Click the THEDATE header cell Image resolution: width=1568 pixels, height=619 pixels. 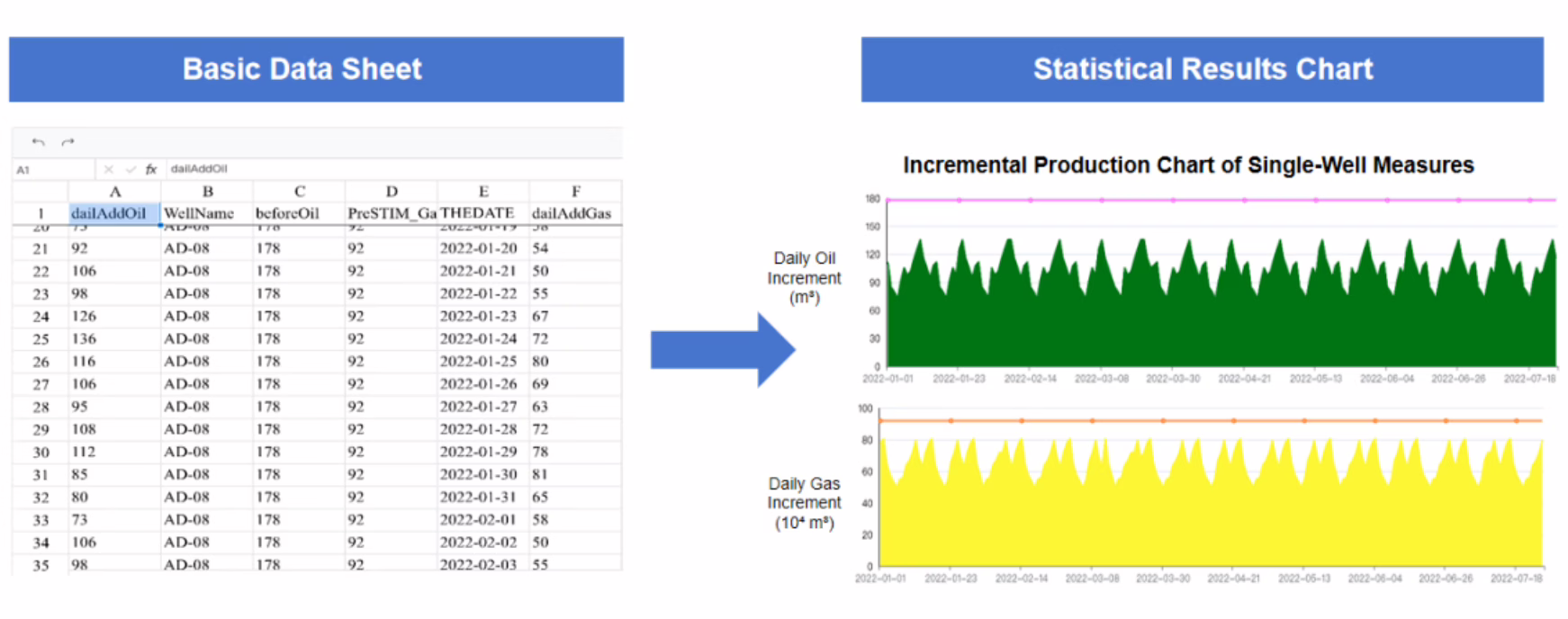tap(478, 214)
